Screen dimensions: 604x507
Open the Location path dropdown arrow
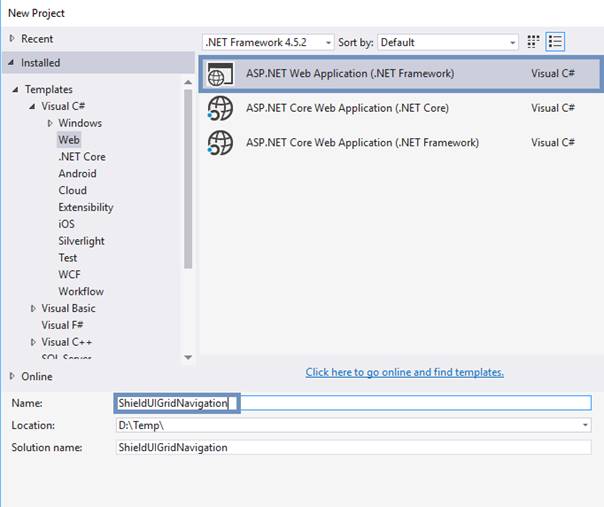[x=585, y=425]
